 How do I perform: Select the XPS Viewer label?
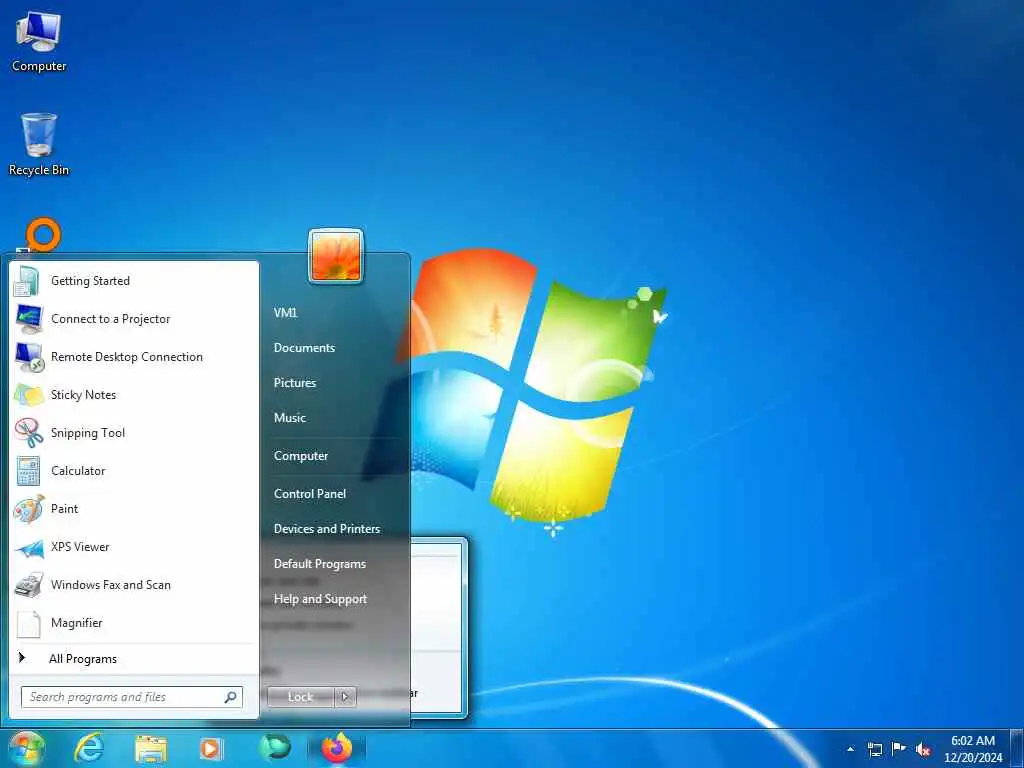[x=80, y=547]
